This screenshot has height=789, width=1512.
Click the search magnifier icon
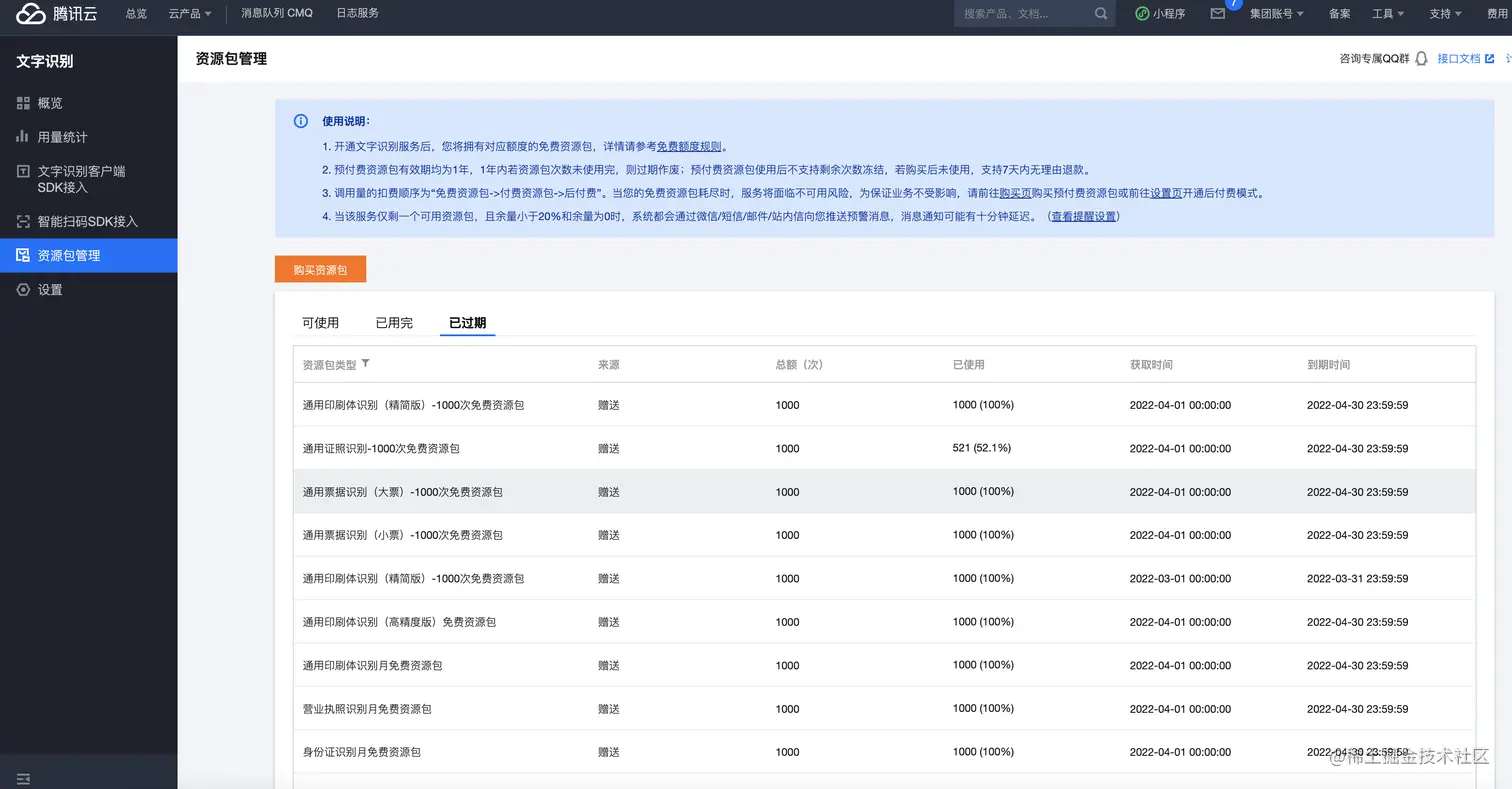(1101, 14)
